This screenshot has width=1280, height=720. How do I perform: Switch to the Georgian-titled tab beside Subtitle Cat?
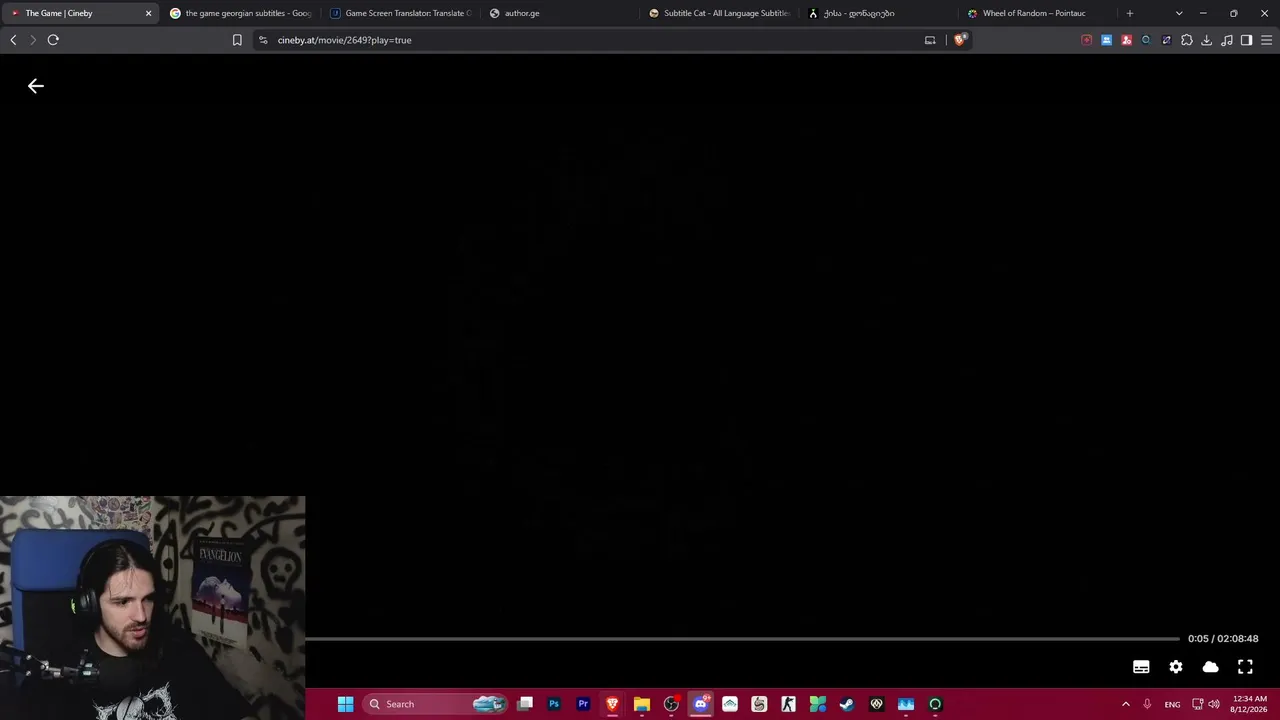coord(880,13)
